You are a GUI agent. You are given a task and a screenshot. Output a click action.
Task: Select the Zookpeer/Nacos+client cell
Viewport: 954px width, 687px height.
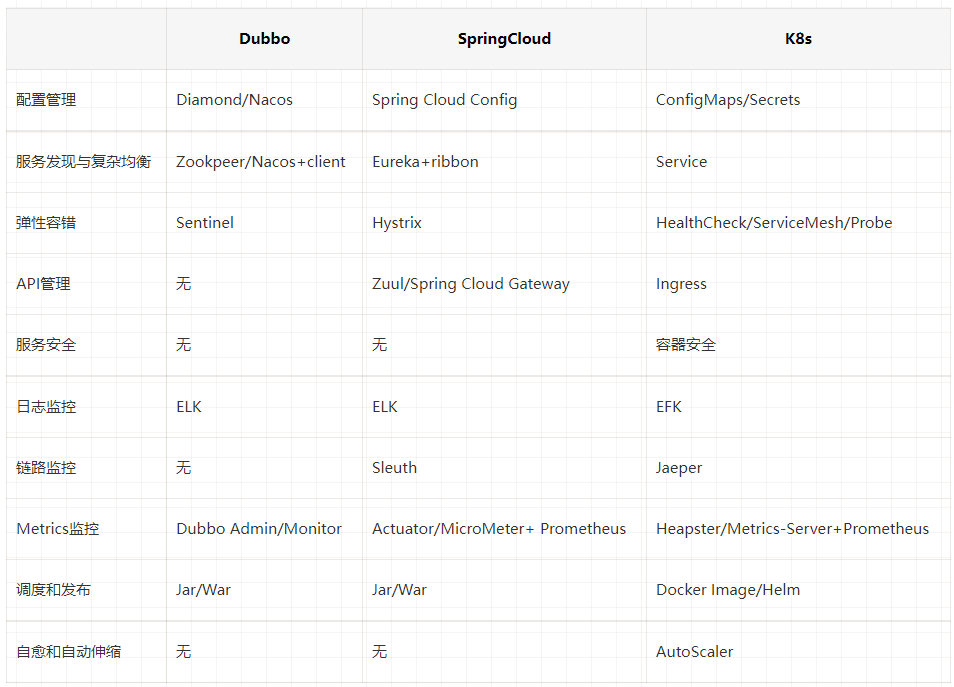point(260,162)
